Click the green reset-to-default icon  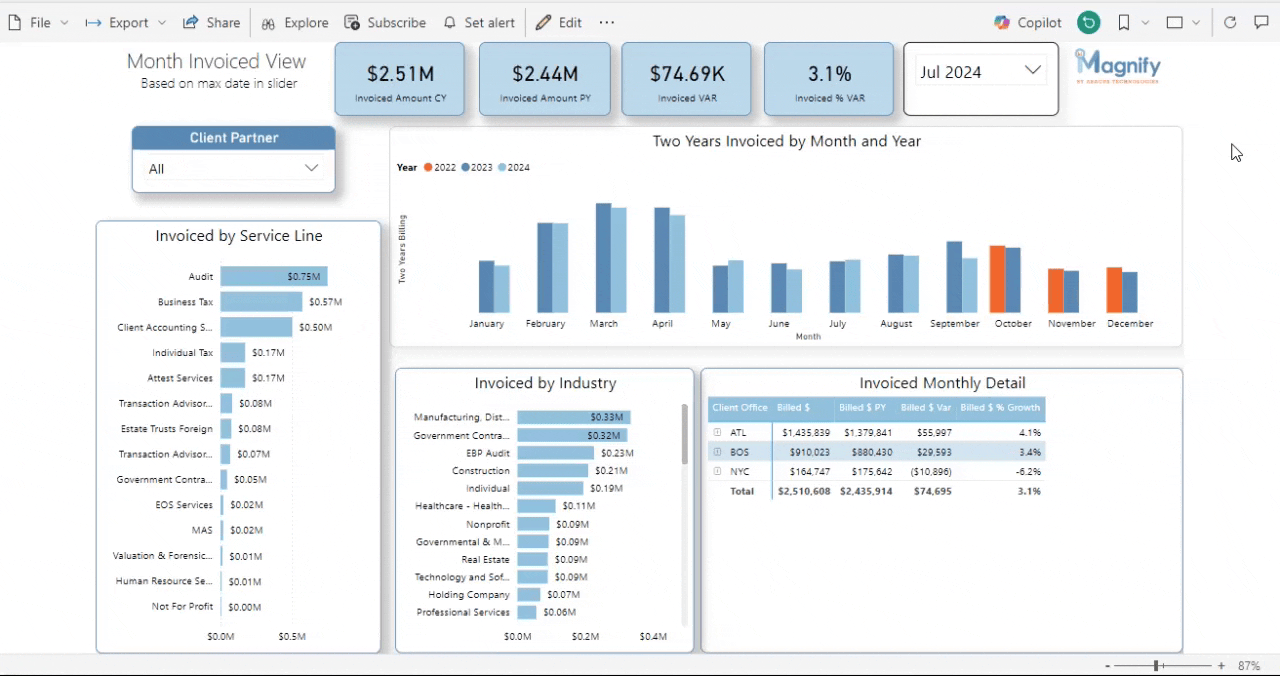(1089, 22)
